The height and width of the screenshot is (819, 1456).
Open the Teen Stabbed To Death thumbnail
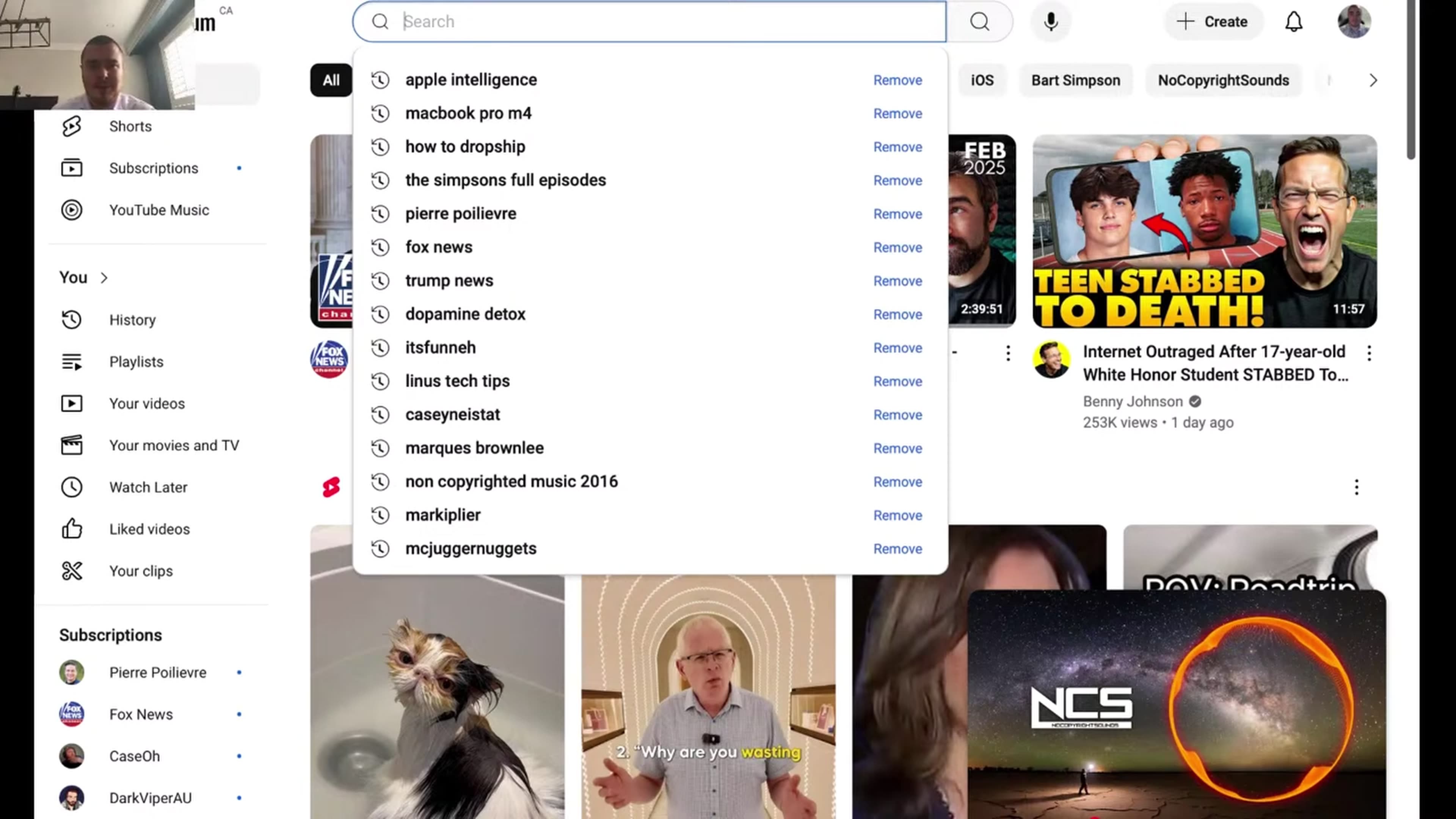click(1204, 231)
